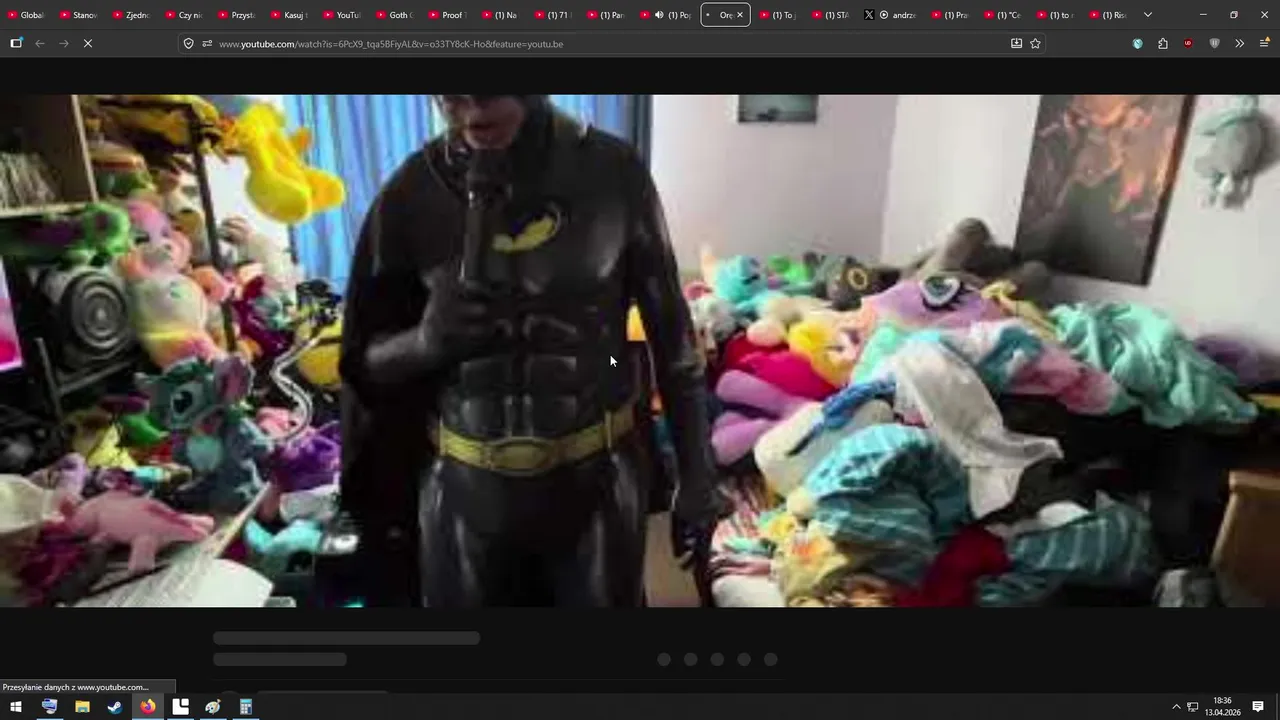Image resolution: width=1280 pixels, height=720 pixels.
Task: Switch to the 'Global' tab
Action: pyautogui.click(x=26, y=15)
